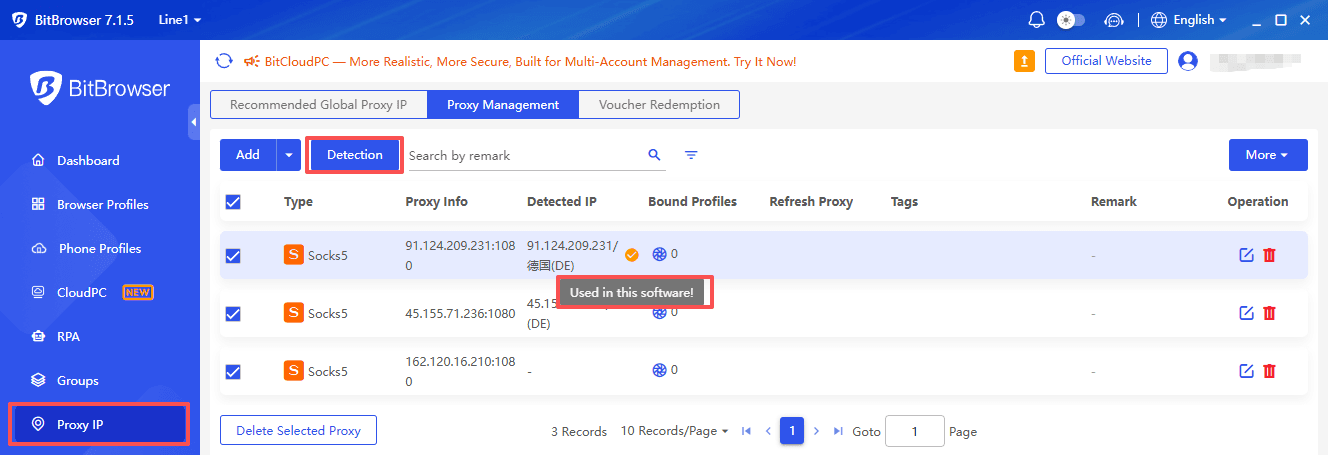Click the notification bell icon
Viewport: 1328px width, 455px height.
pos(1036,20)
